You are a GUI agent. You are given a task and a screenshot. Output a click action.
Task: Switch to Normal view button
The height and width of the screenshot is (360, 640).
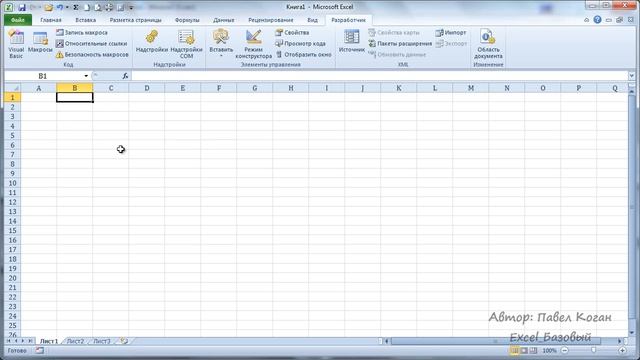[514, 351]
